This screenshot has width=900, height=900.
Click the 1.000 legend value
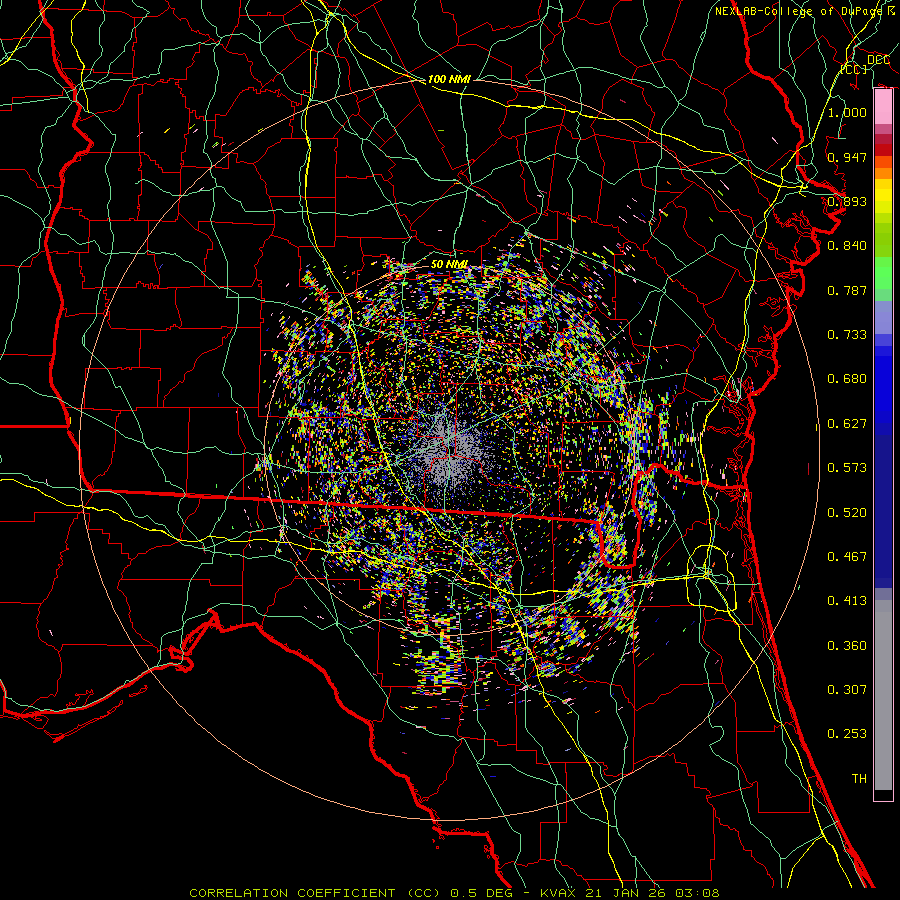pyautogui.click(x=847, y=113)
